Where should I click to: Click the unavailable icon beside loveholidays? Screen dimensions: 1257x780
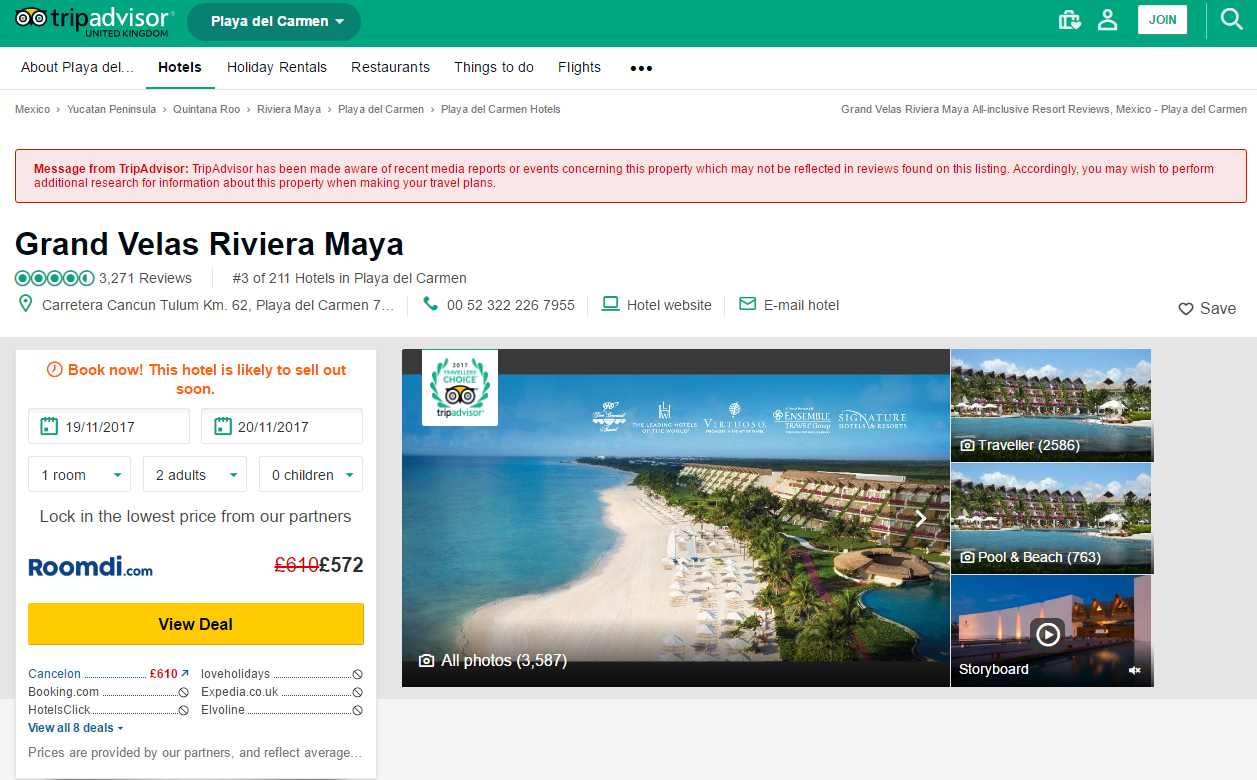(x=357, y=674)
